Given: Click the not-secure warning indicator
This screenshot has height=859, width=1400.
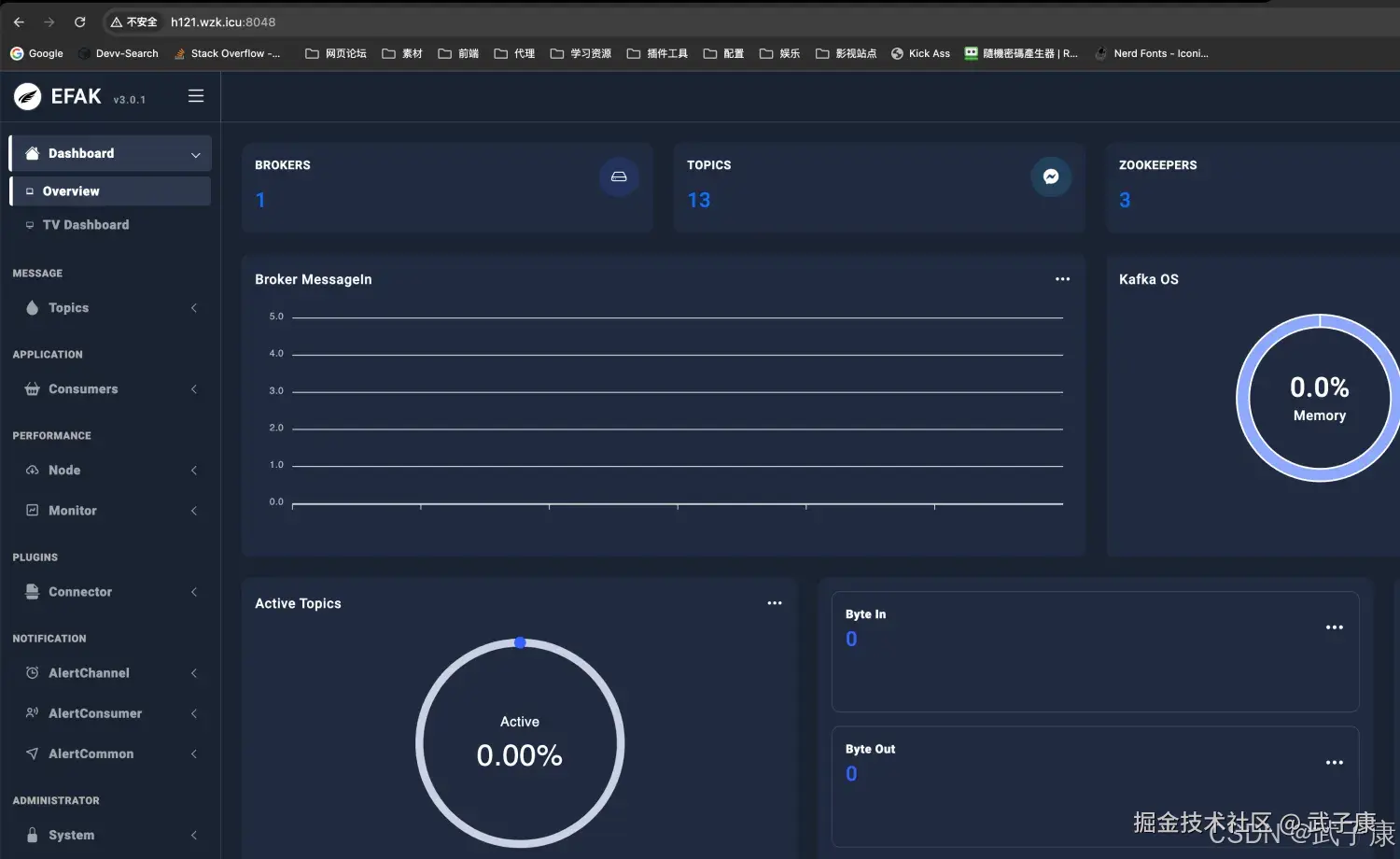Looking at the screenshot, I should point(133,21).
